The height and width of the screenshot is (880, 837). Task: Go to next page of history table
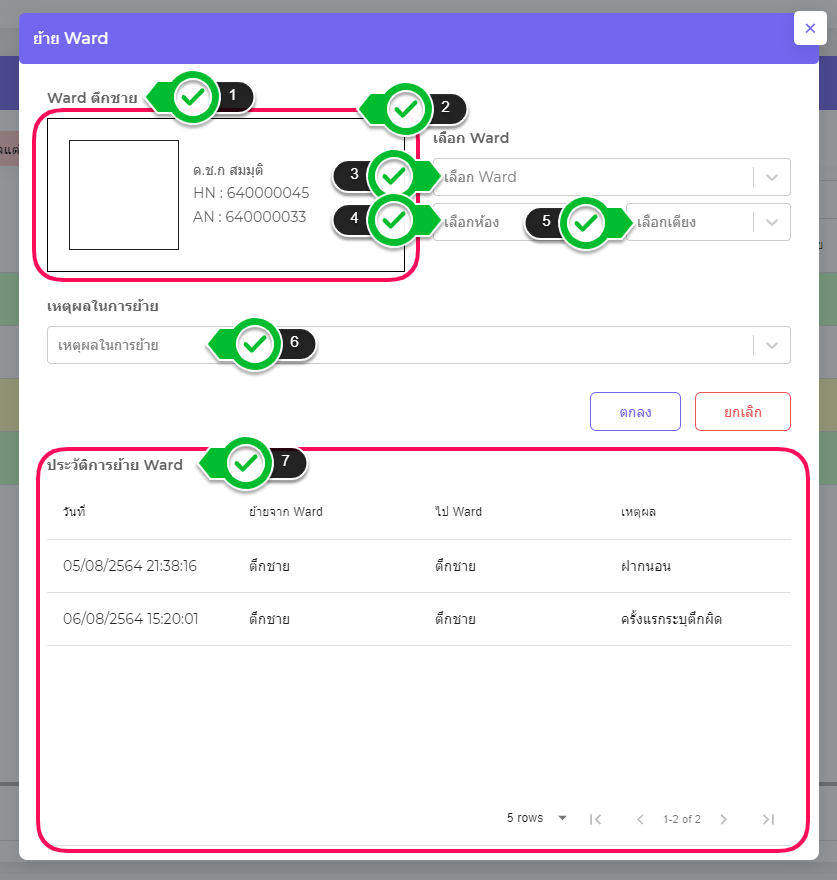click(x=724, y=819)
